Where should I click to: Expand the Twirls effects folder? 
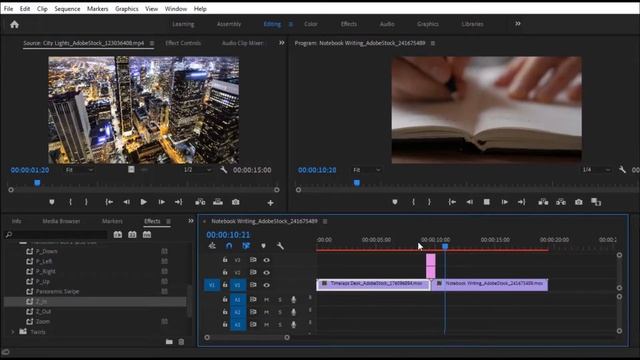click(x=13, y=332)
